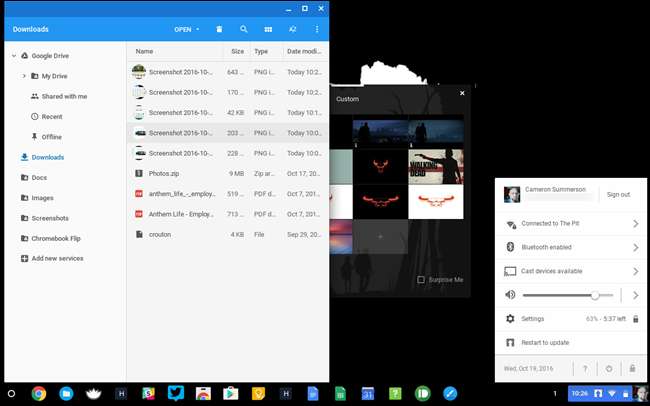Click the Wed, Oct 19, 2016 date
The height and width of the screenshot is (406, 650).
click(x=528, y=368)
